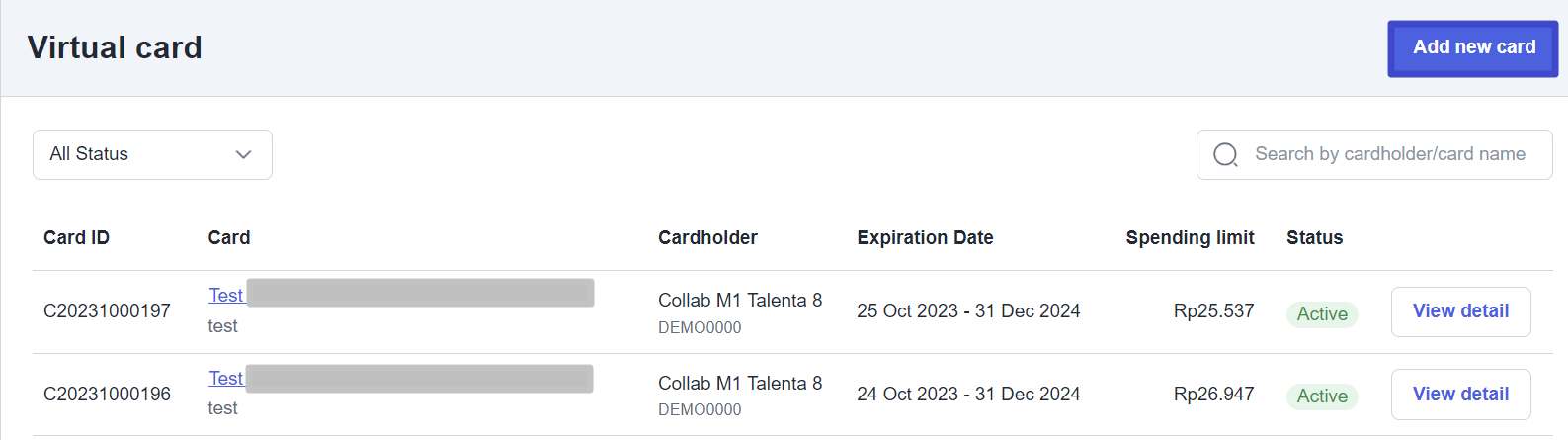This screenshot has height=440, width=1568.
Task: Open the Test card link for C20231000196
Action: point(225,379)
